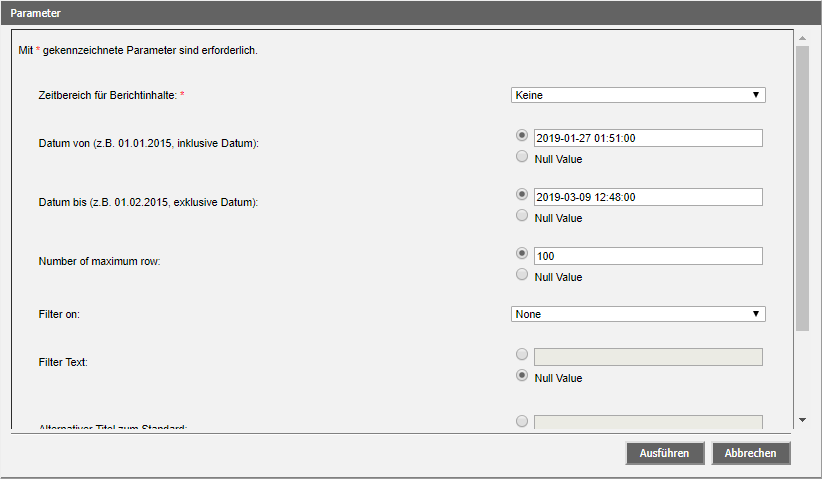Expand the Filter on dropdown
The image size is (823, 481).
[637, 314]
